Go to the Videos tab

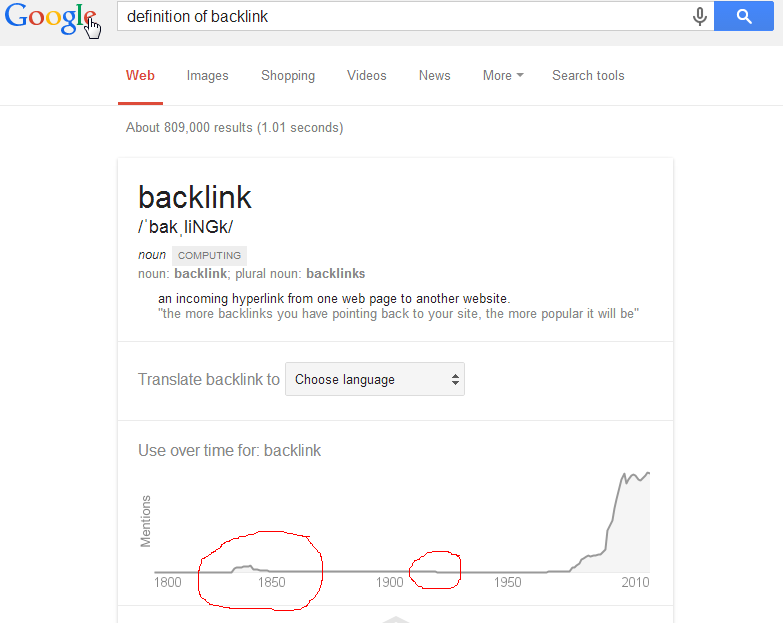click(x=366, y=75)
